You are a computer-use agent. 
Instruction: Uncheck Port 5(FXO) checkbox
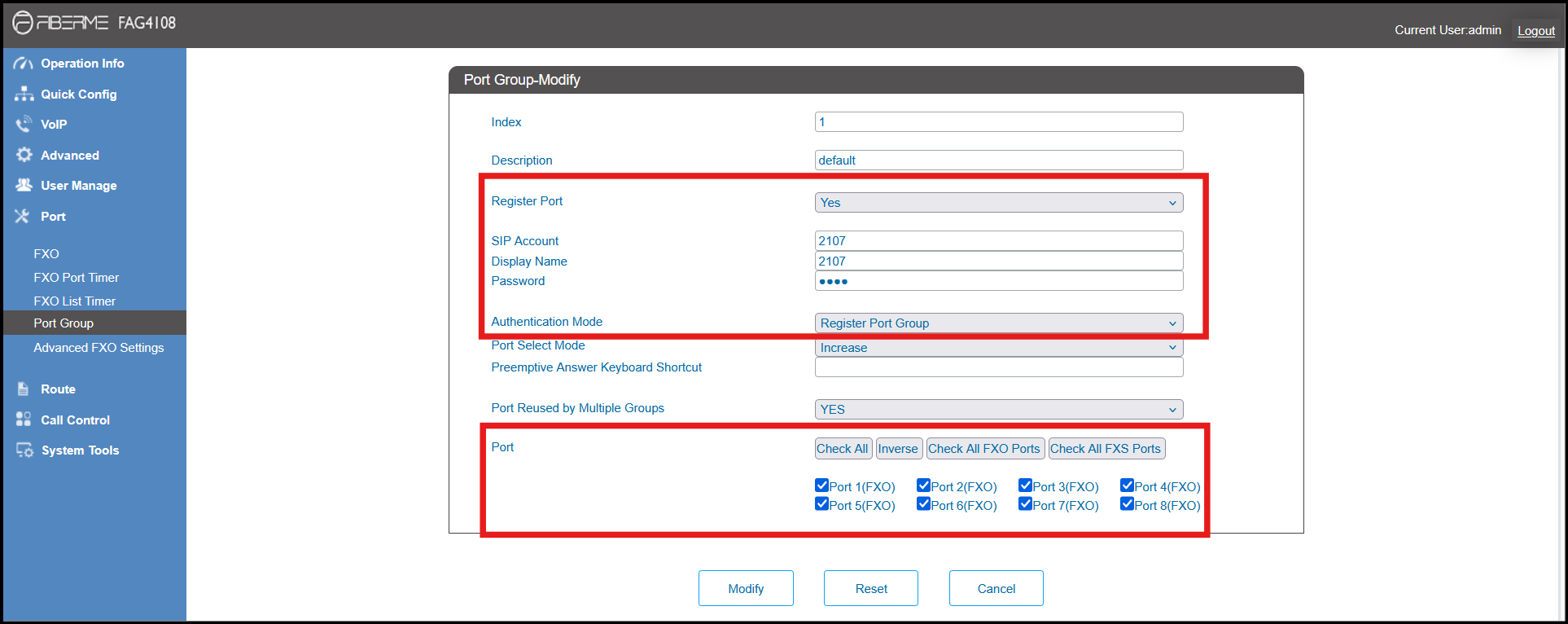coord(821,504)
